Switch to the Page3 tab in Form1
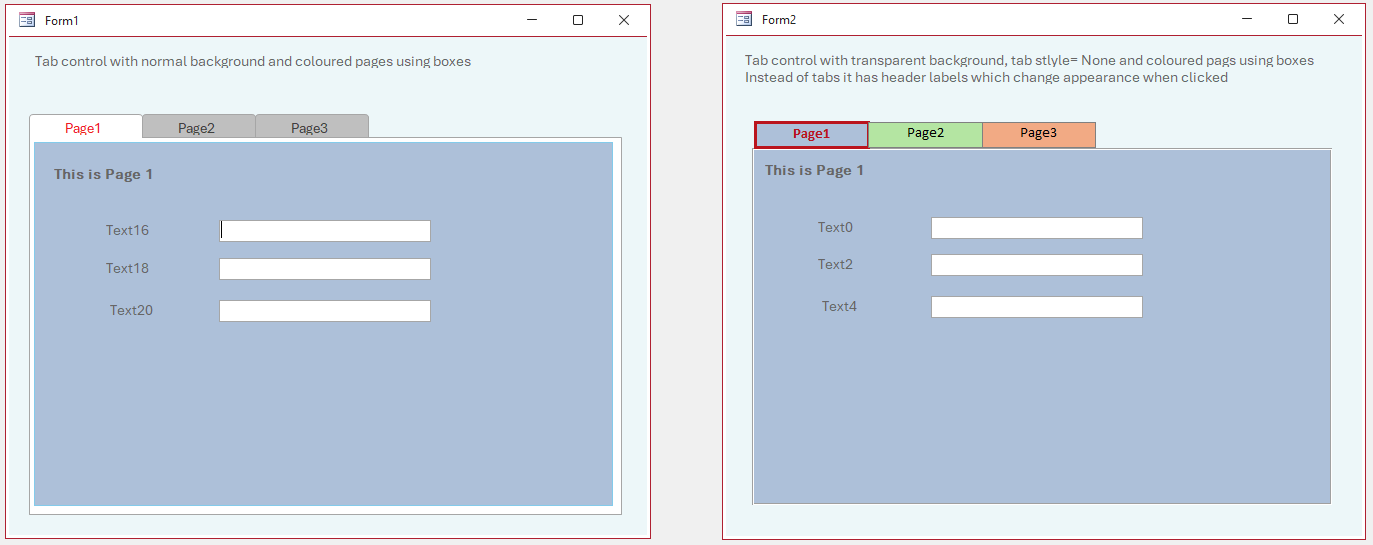This screenshot has width=1373, height=545. (312, 127)
